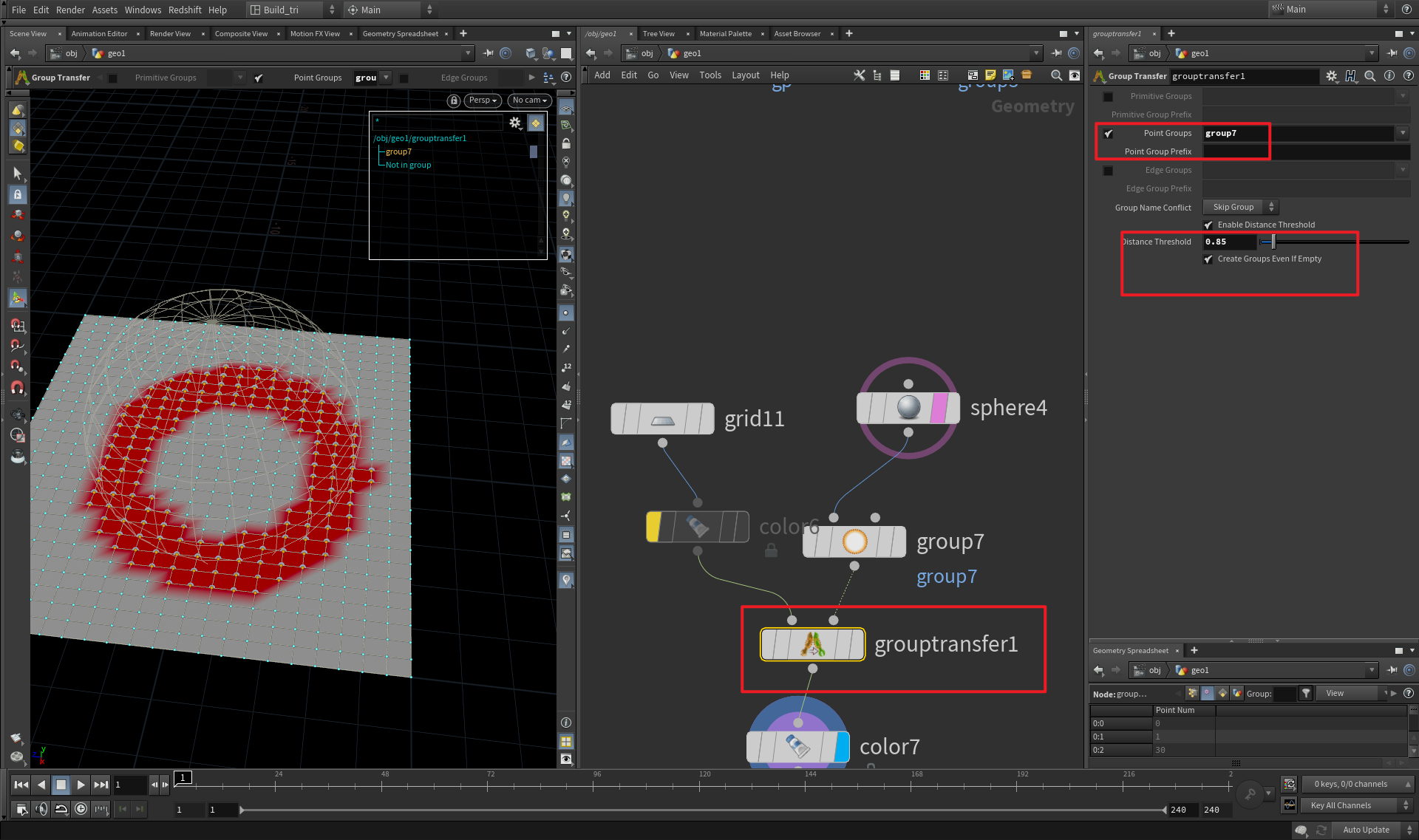Click the Auto Update button at bottom right
Viewport: 1419px width, 840px height.
1367,830
